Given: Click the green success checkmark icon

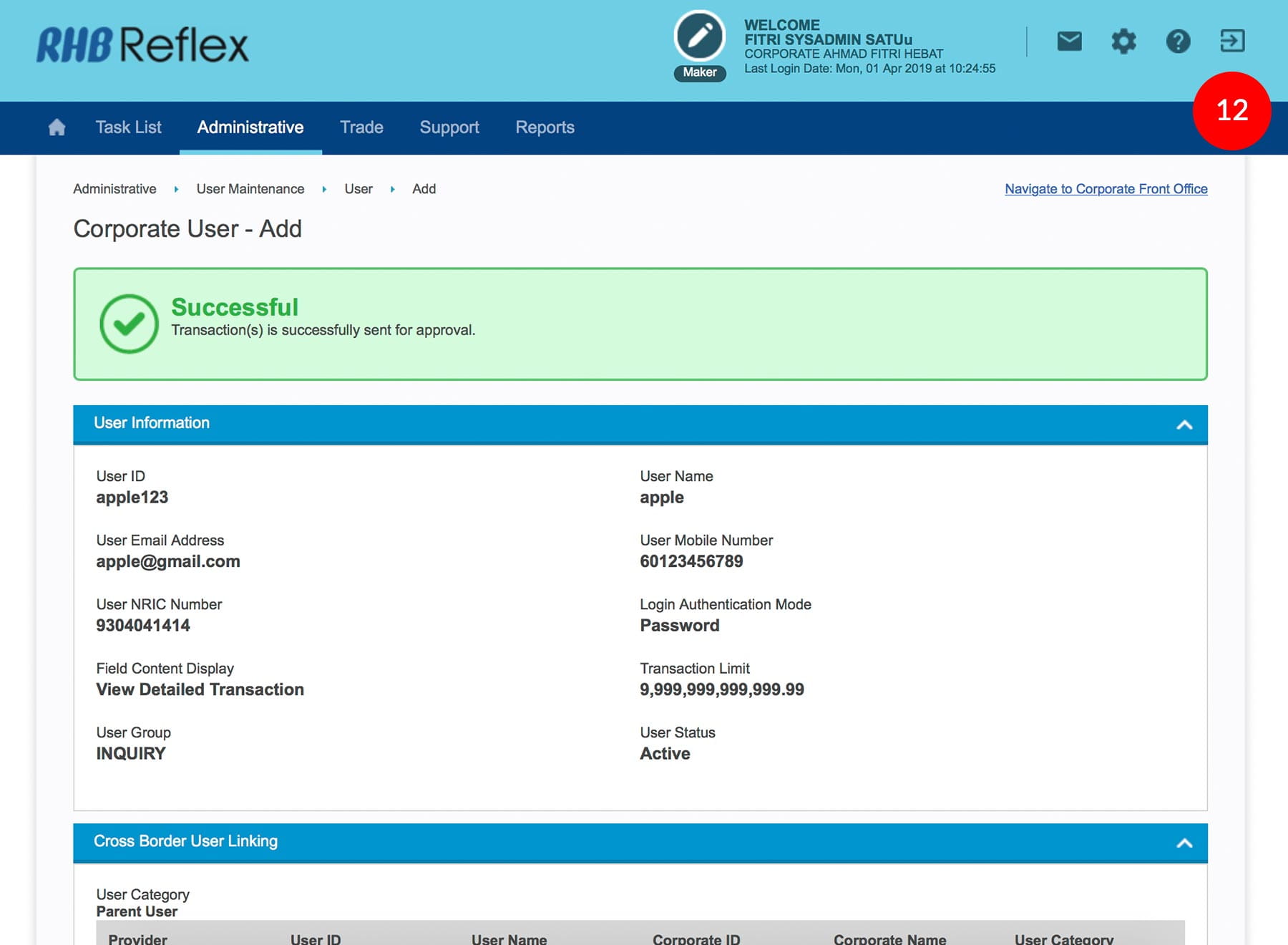Looking at the screenshot, I should 129,324.
